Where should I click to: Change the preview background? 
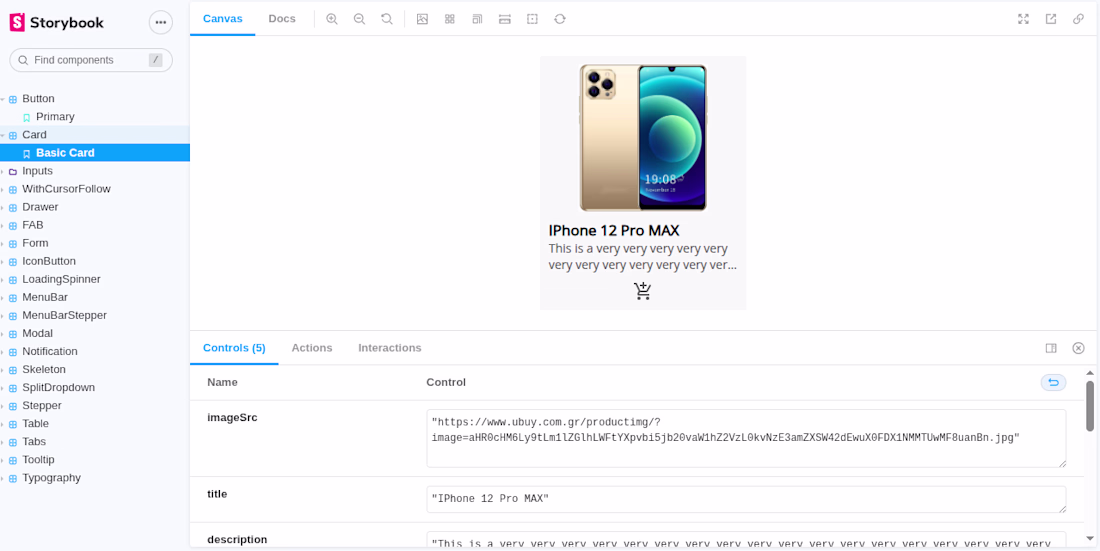pos(422,19)
